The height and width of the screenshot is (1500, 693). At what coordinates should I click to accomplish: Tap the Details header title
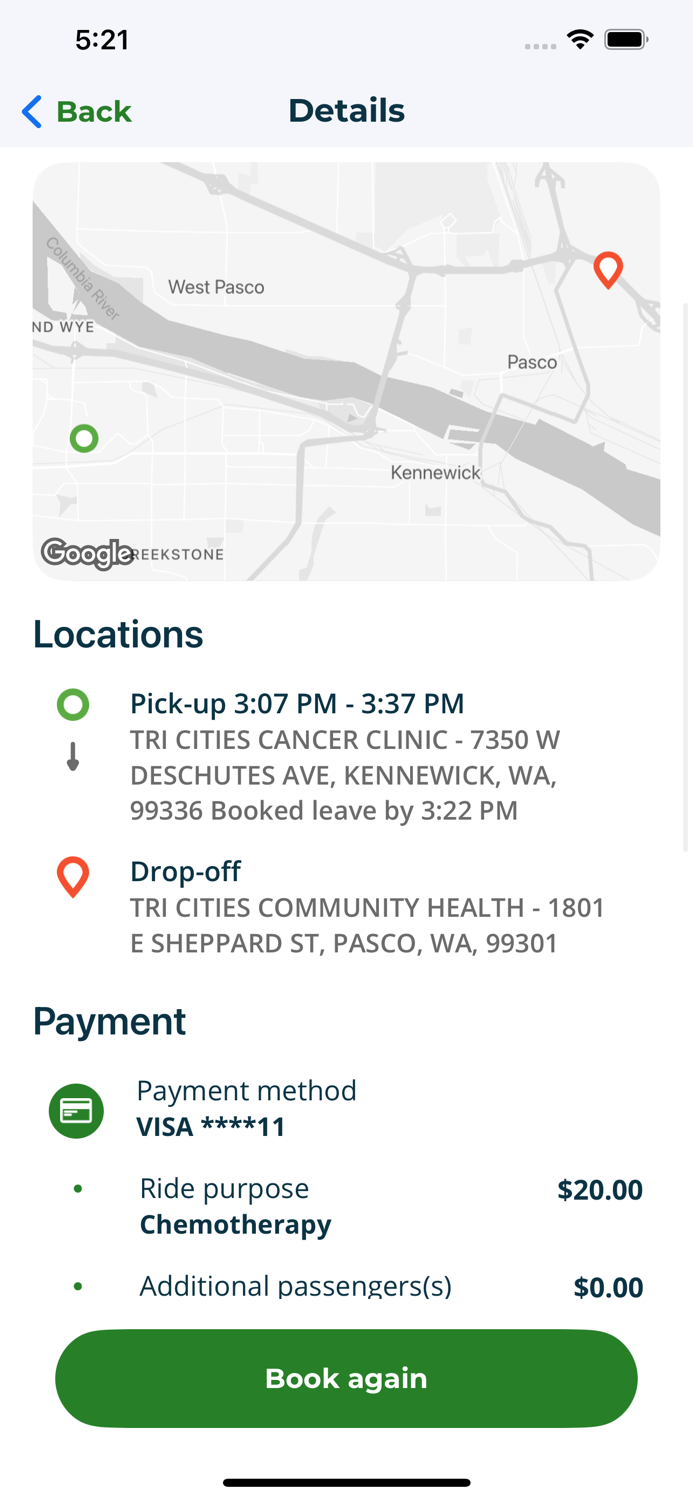tap(346, 111)
